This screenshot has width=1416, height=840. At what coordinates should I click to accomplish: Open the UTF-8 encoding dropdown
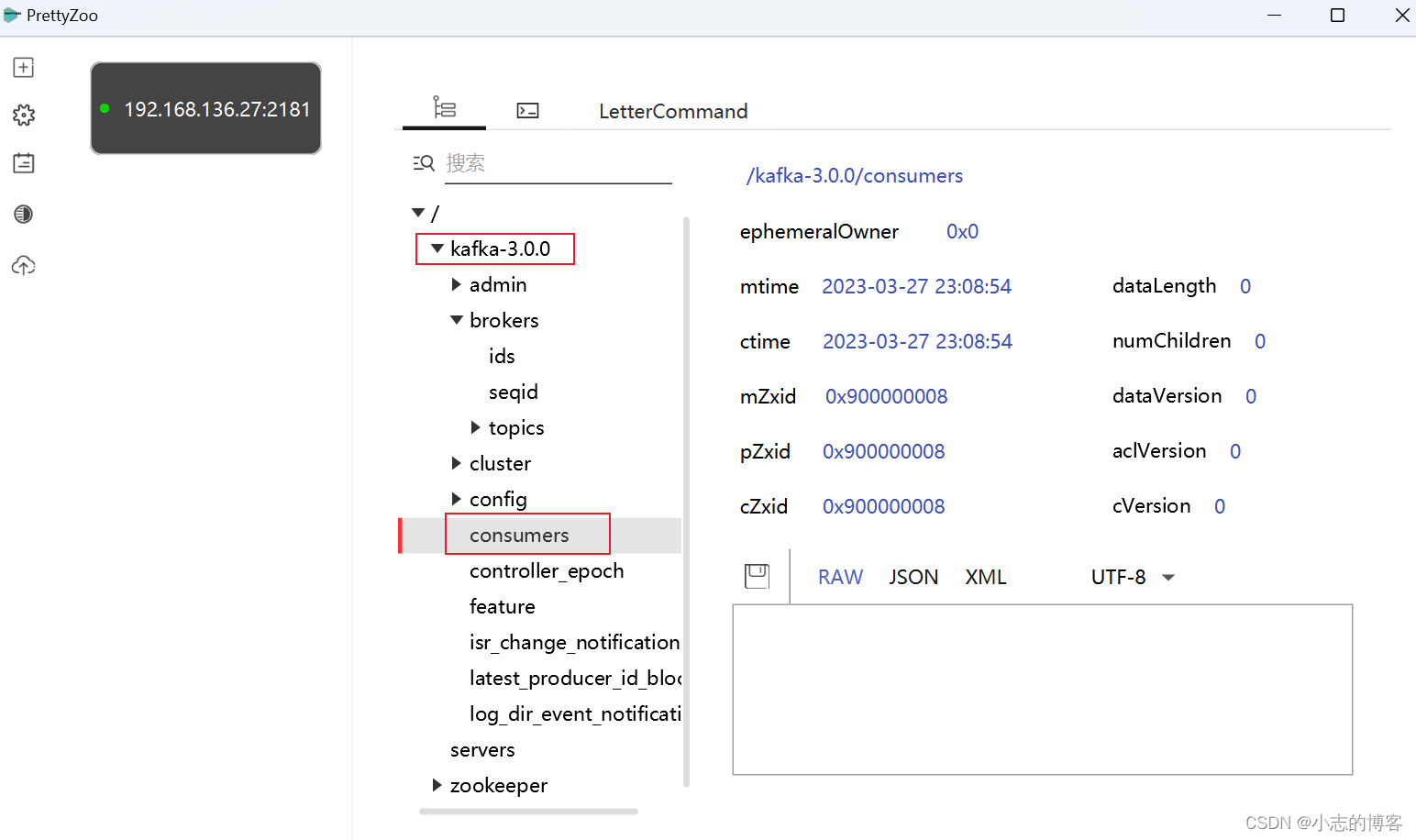click(x=1133, y=577)
